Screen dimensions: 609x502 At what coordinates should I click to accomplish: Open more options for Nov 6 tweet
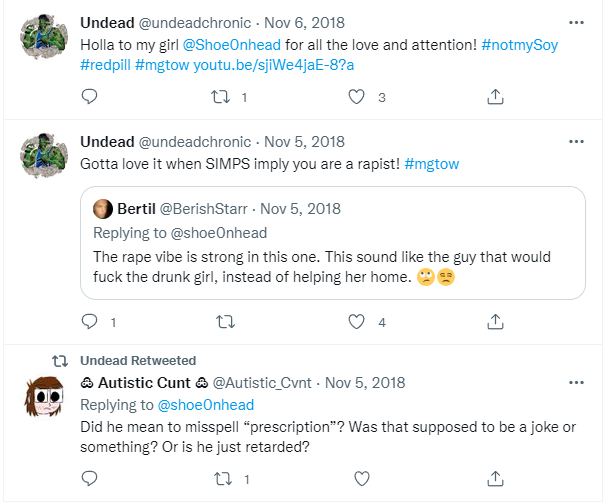click(x=577, y=21)
